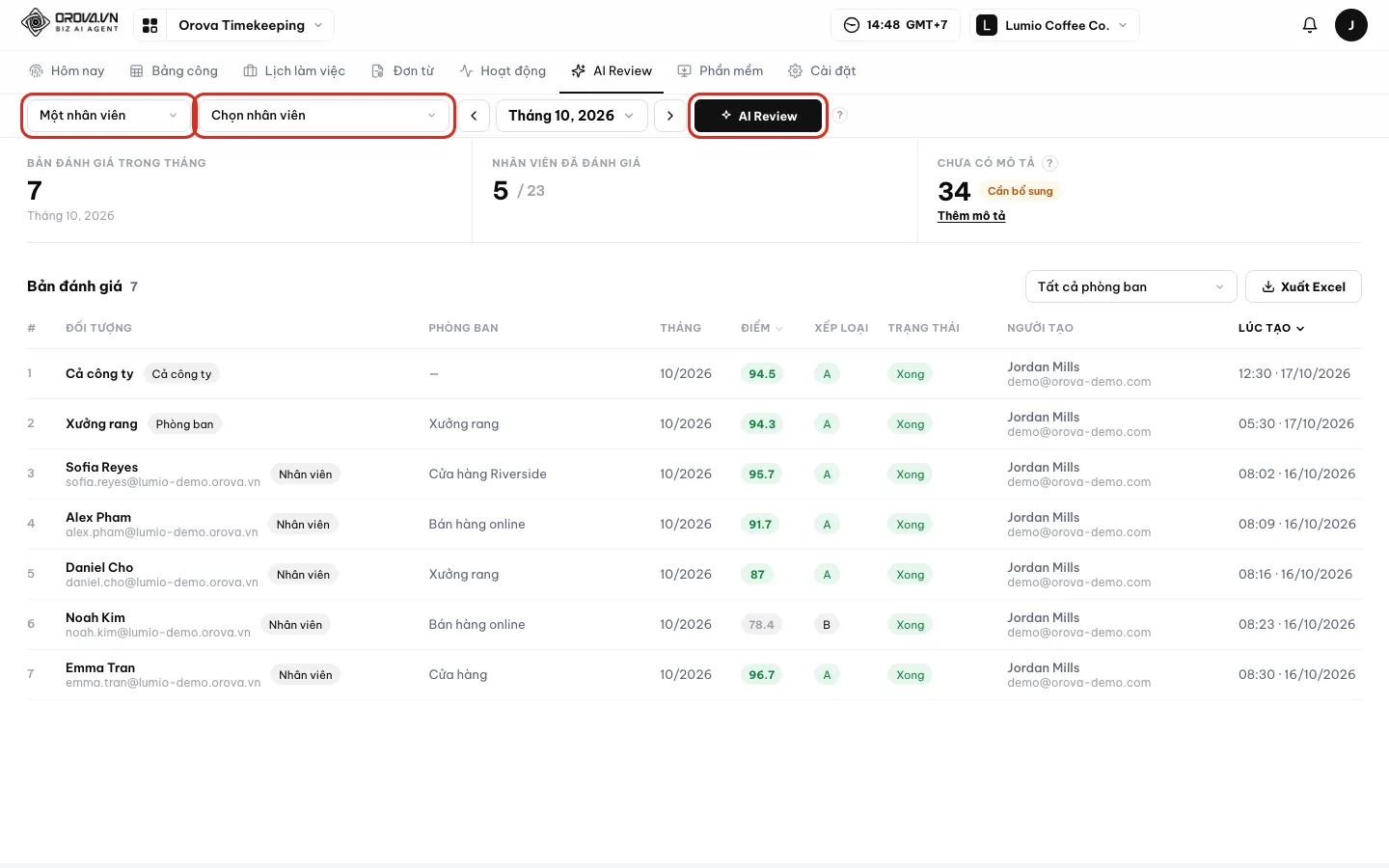Select Noah Kim in the review list

(x=694, y=625)
